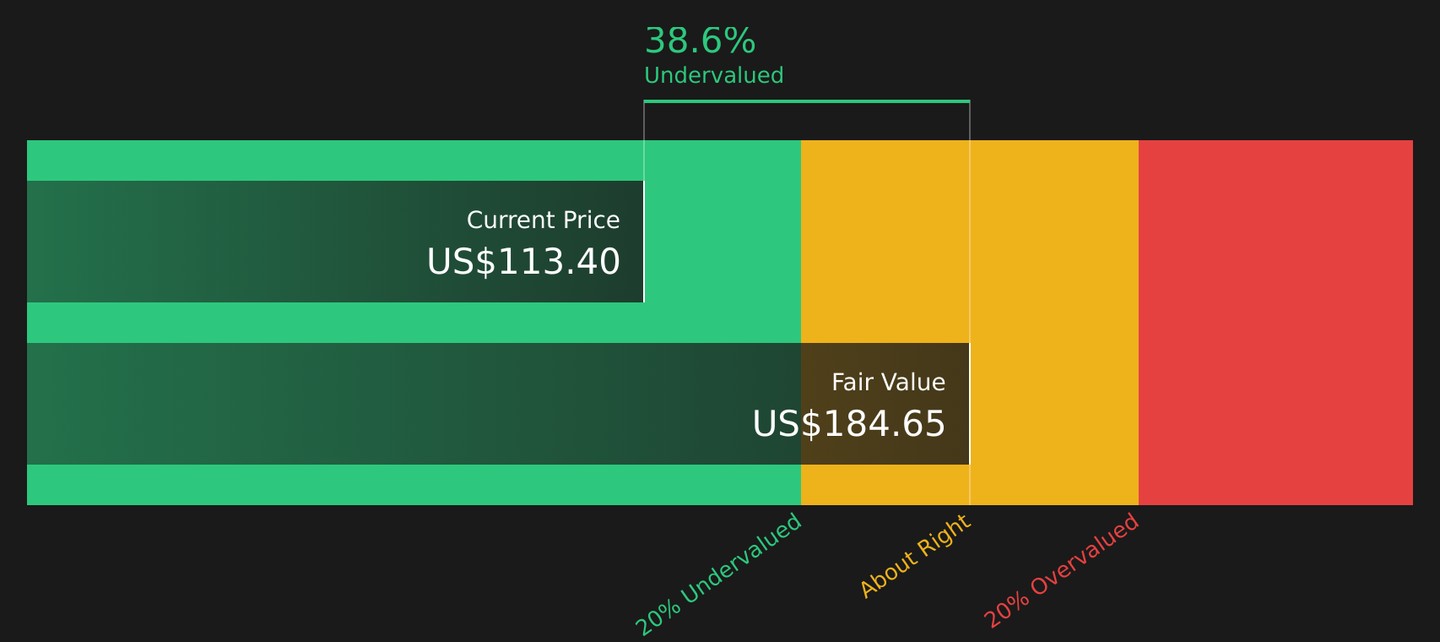This screenshot has height=642, width=1440.
Task: Click the yellow zone right of fair value line
Action: 1054,322
